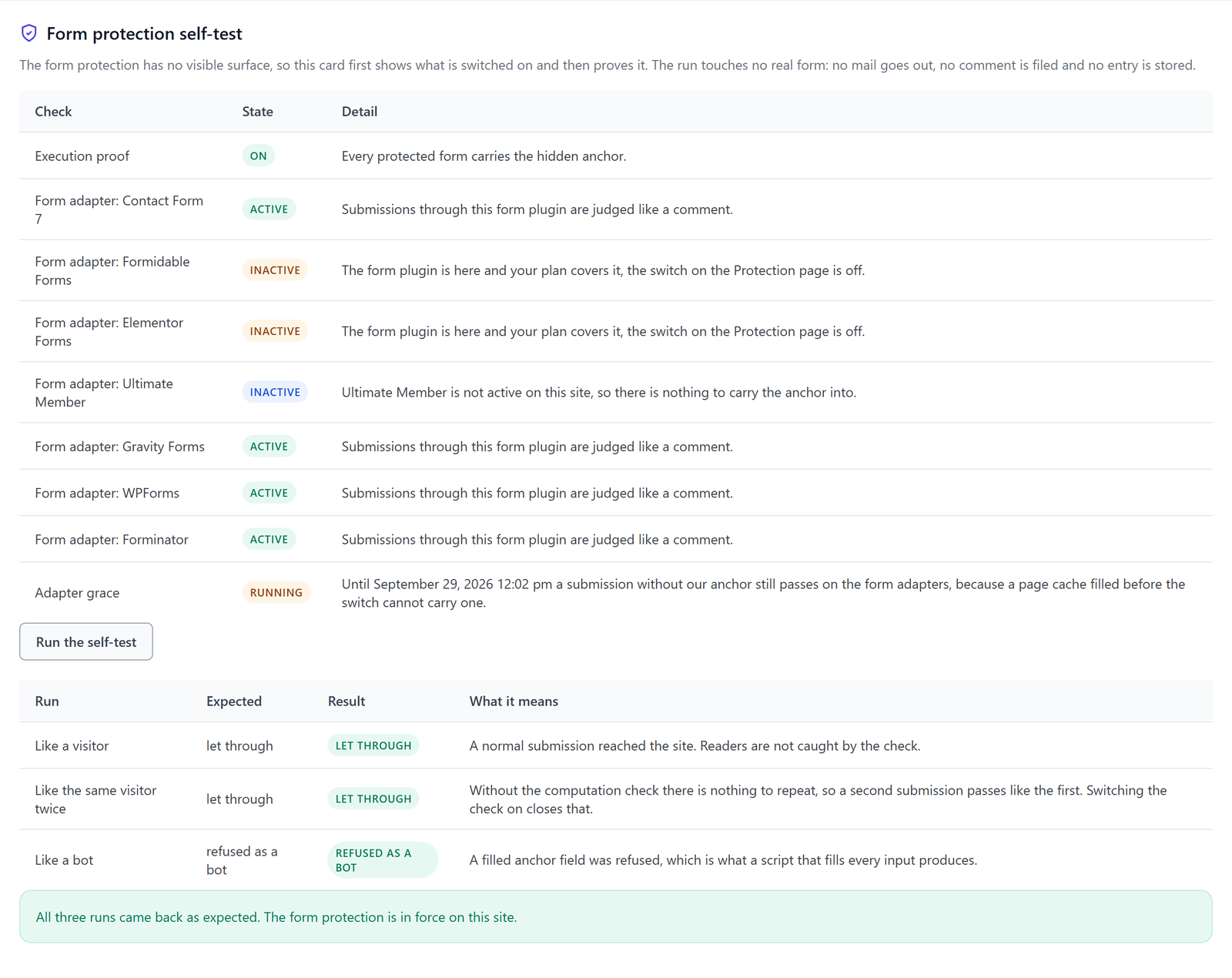Click the shield icon beside the title
Screen dimensions: 1232x978
[x=28, y=33]
